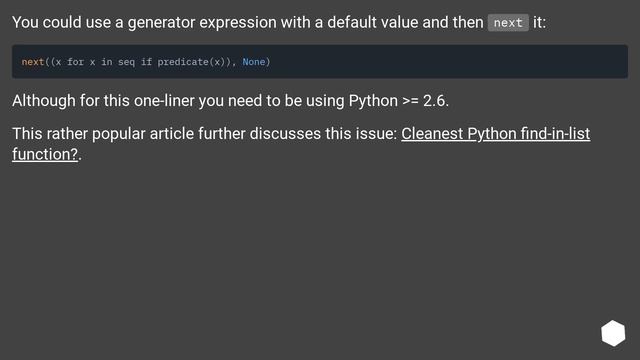Viewport: 640px width, 360px height.
Task: Click the inline 'next' code tag
Action: [508, 23]
